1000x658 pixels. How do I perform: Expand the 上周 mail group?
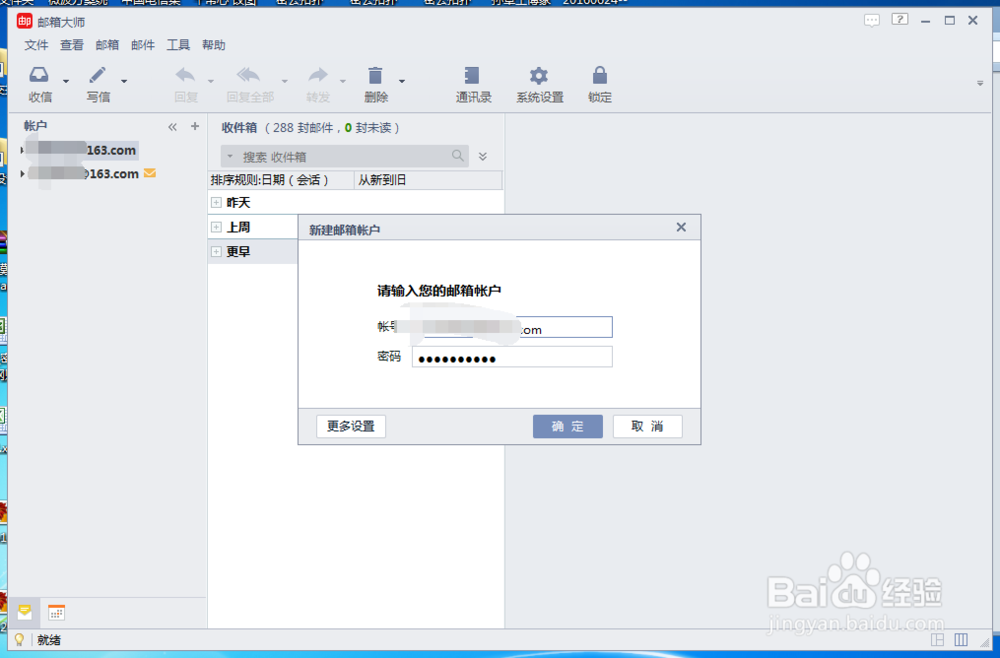[215, 227]
